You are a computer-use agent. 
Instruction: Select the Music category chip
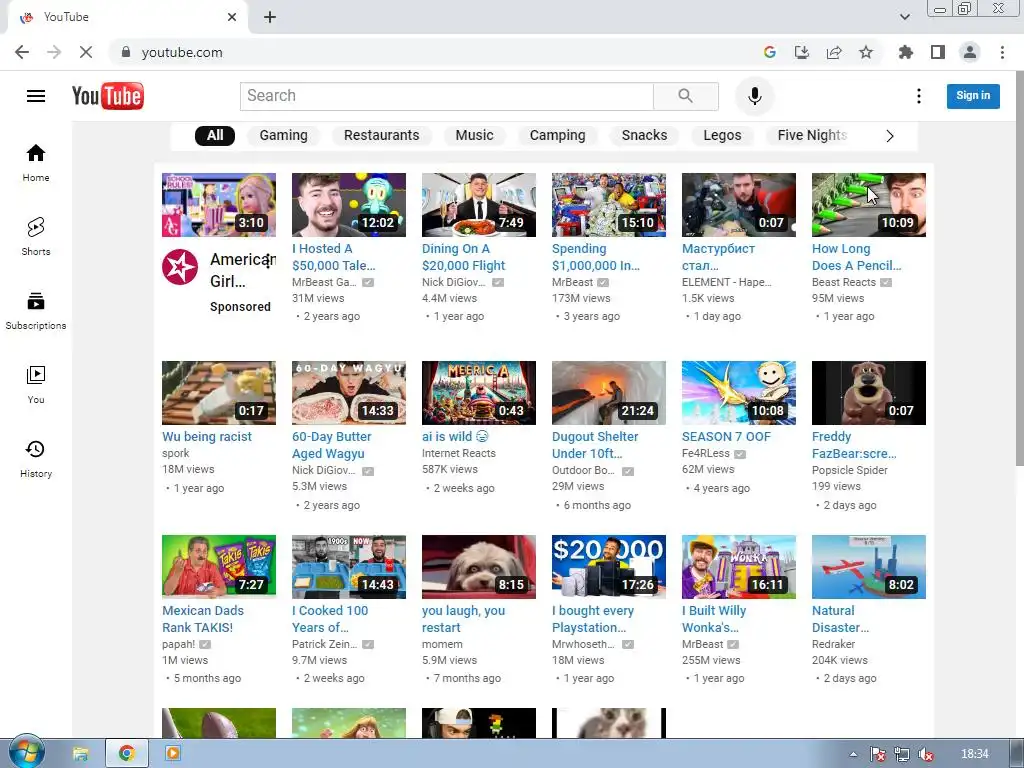[x=474, y=135]
